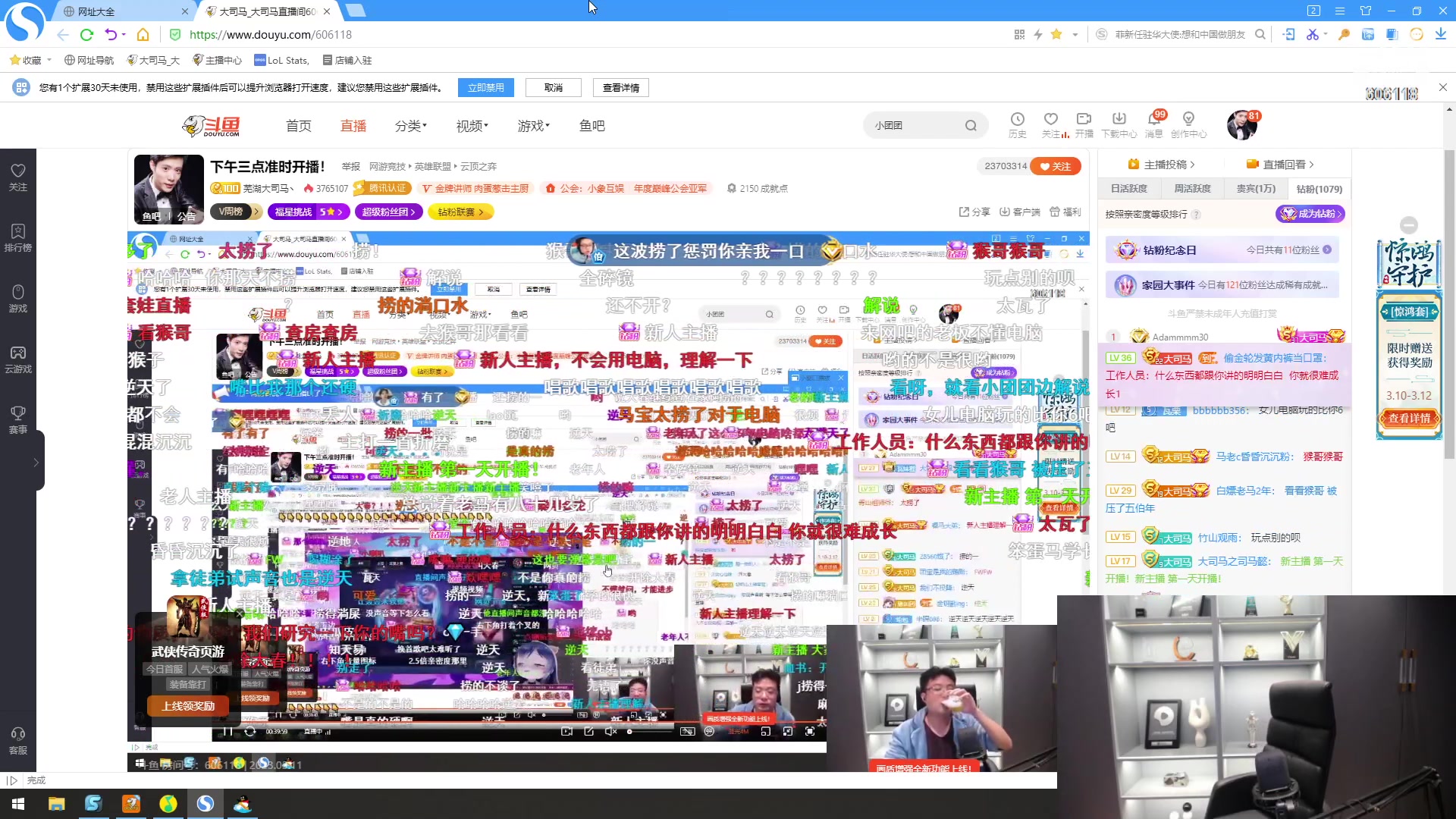Toggle the lightning speed mode icon
The image size is (1456, 819).
click(x=1037, y=35)
